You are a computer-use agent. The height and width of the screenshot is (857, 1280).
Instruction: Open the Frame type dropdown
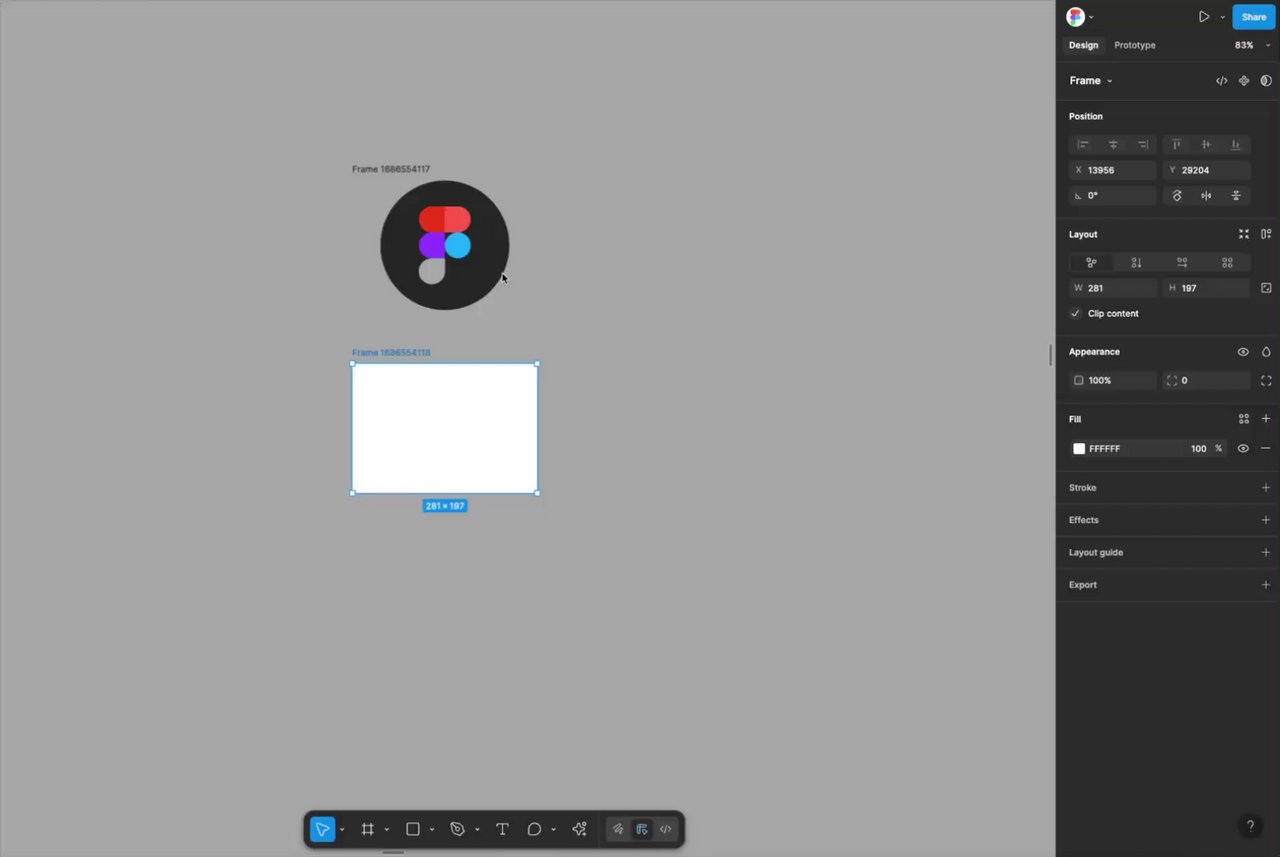point(1091,81)
